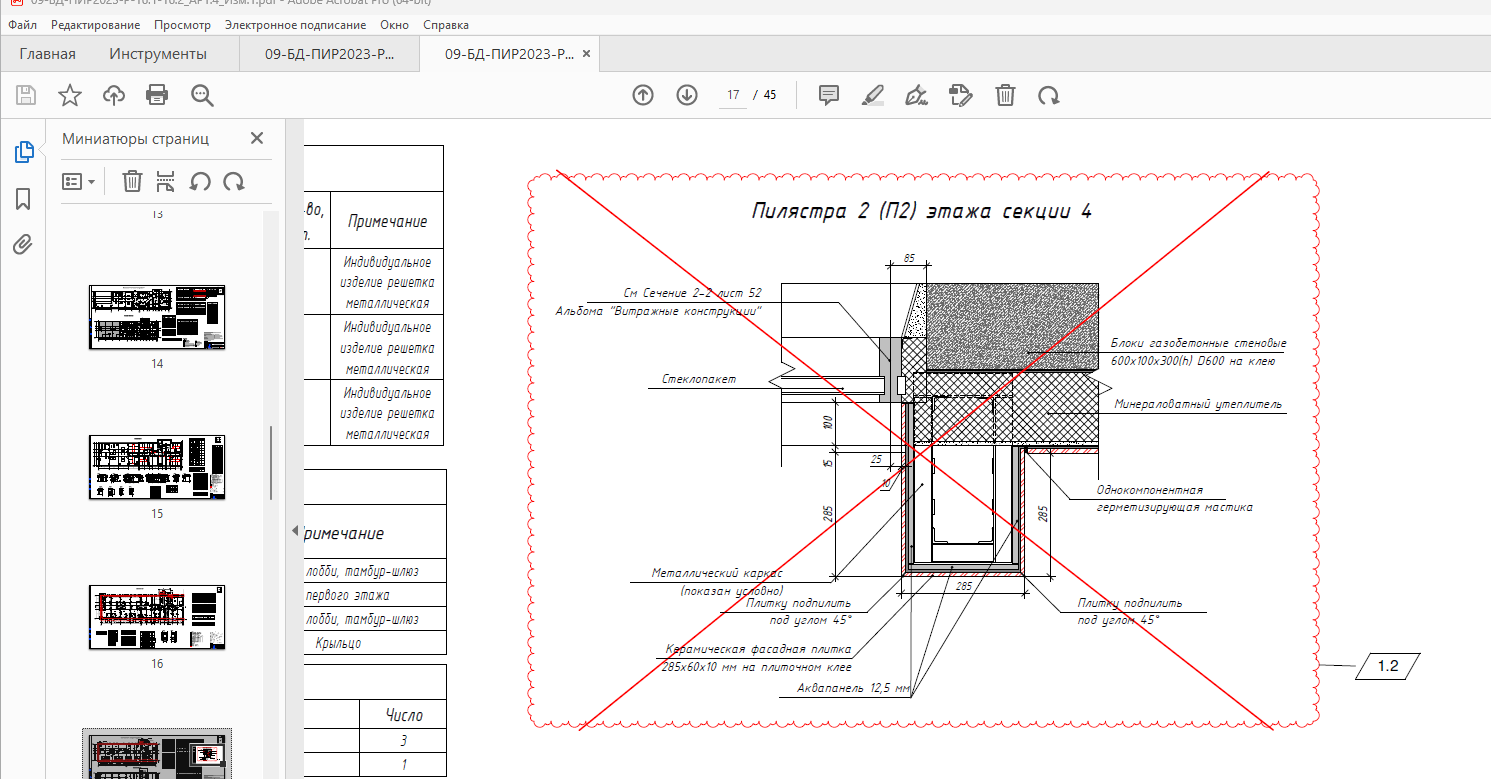The width and height of the screenshot is (1491, 779).
Task: Open the Просмотр menu
Action: [183, 24]
